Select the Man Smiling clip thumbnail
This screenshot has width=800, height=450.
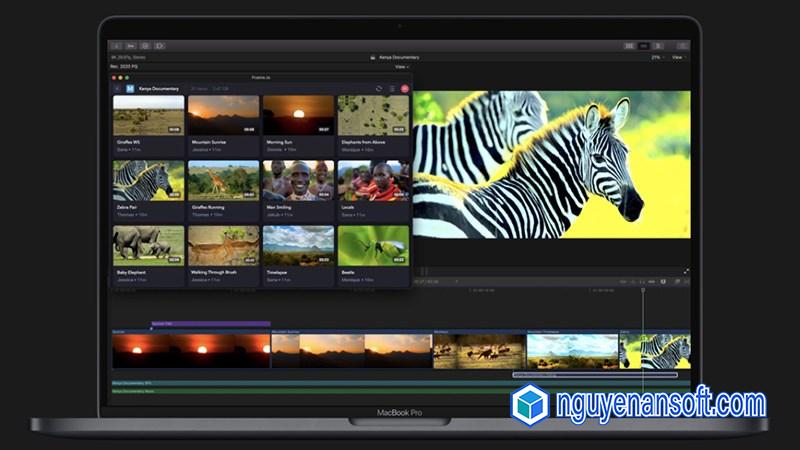297,181
